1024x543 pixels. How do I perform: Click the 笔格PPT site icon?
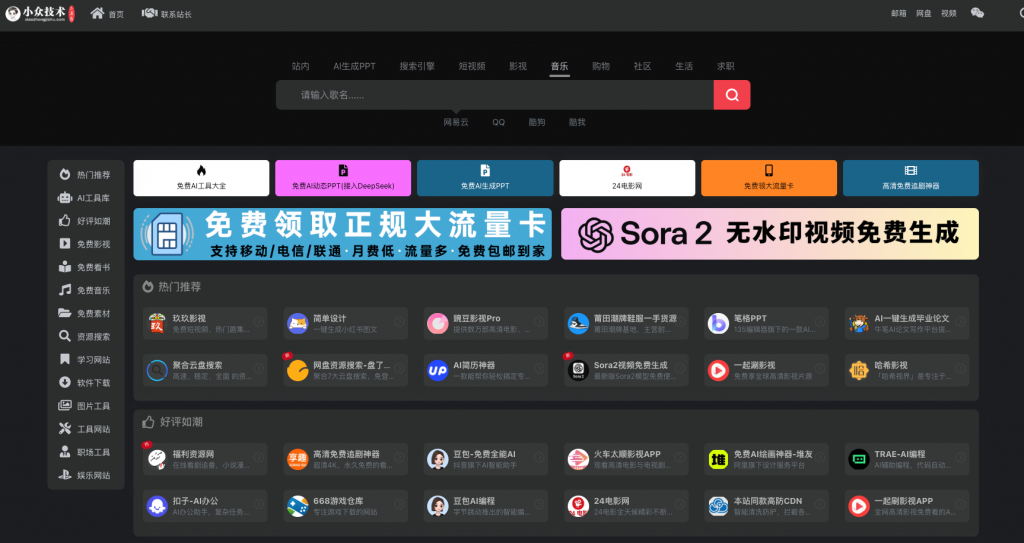718,323
